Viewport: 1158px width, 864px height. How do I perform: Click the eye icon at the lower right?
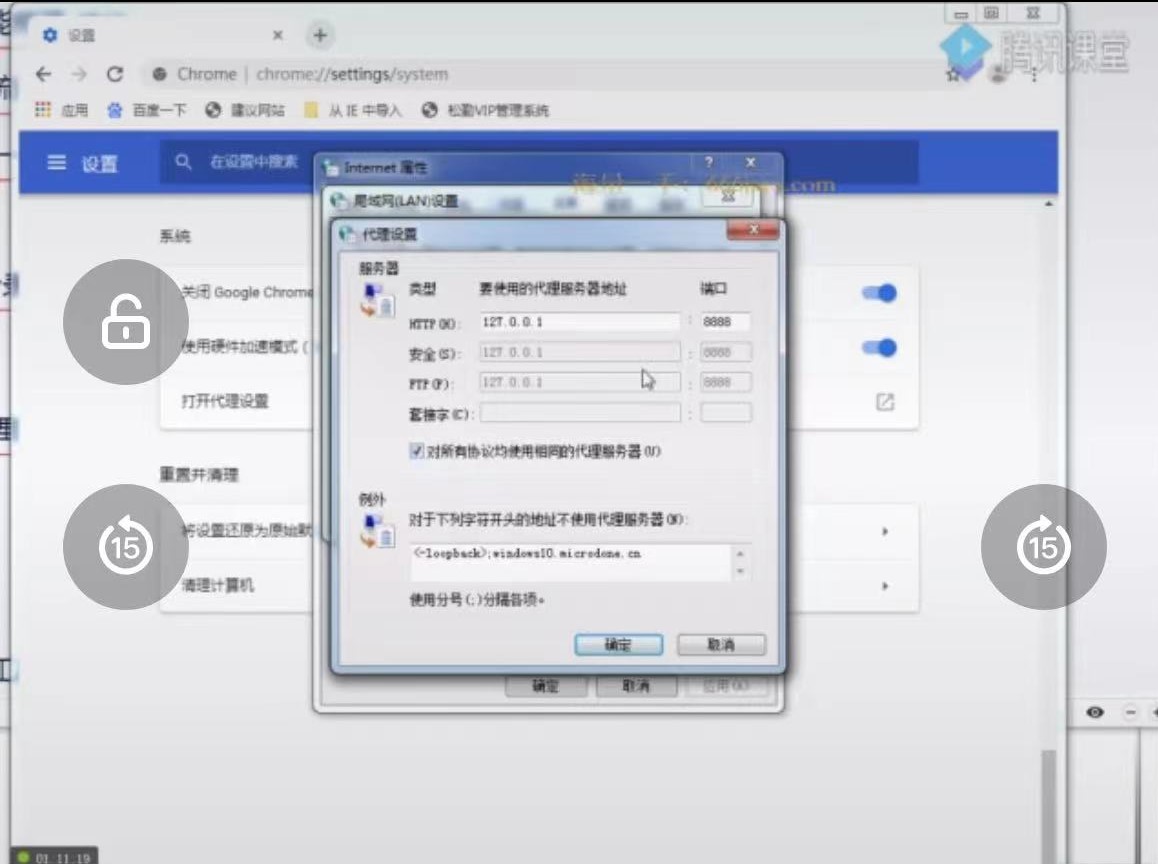point(1095,712)
